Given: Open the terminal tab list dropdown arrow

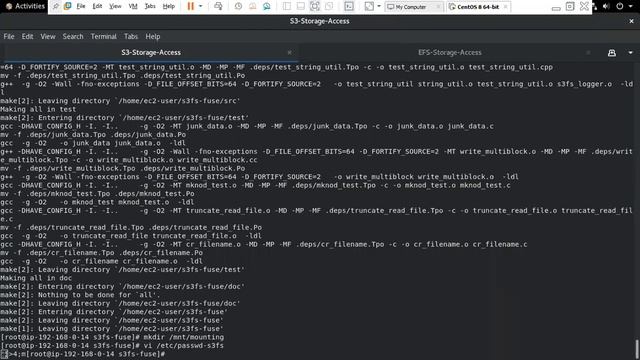Looking at the screenshot, I should 631,53.
